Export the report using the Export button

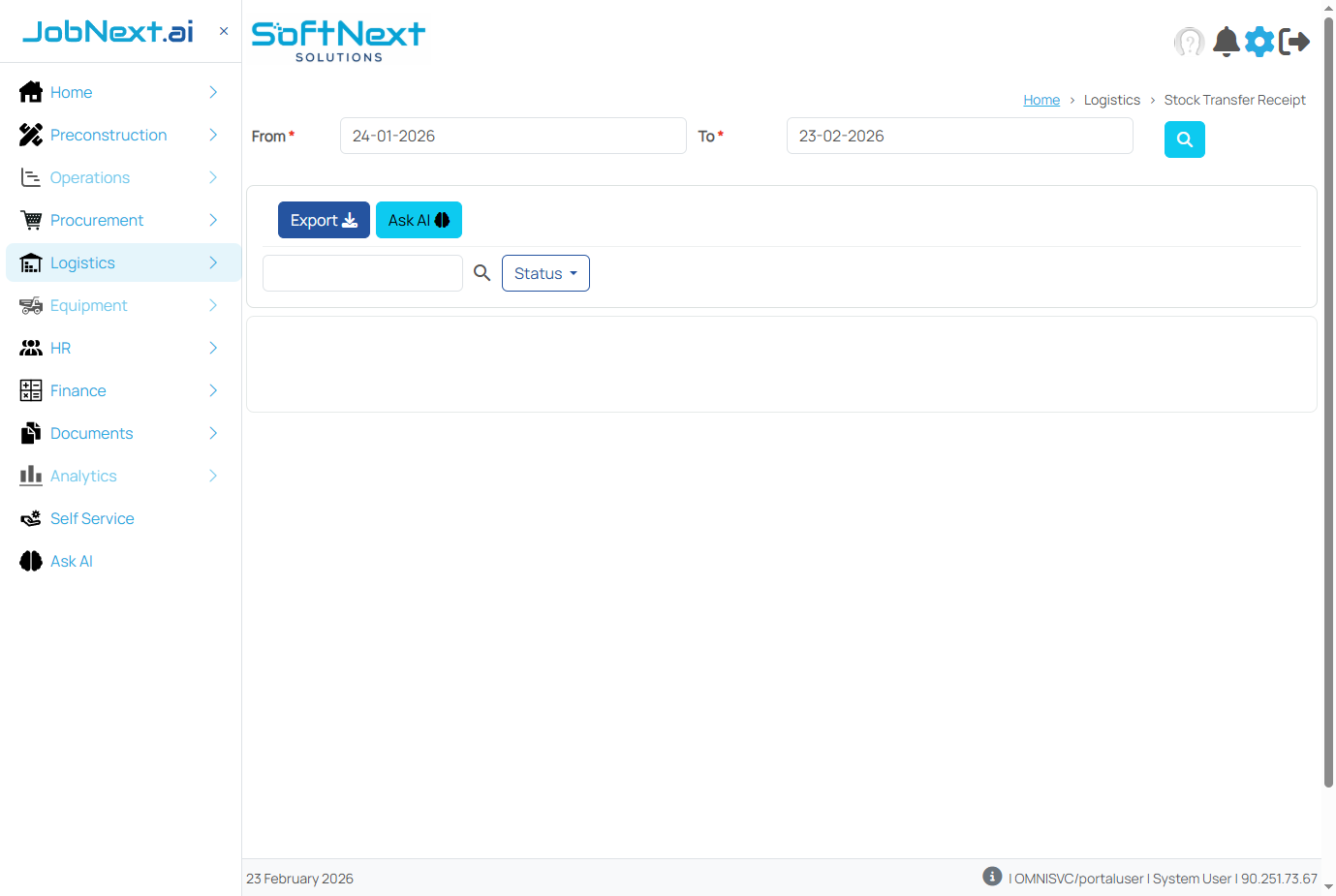(x=324, y=220)
